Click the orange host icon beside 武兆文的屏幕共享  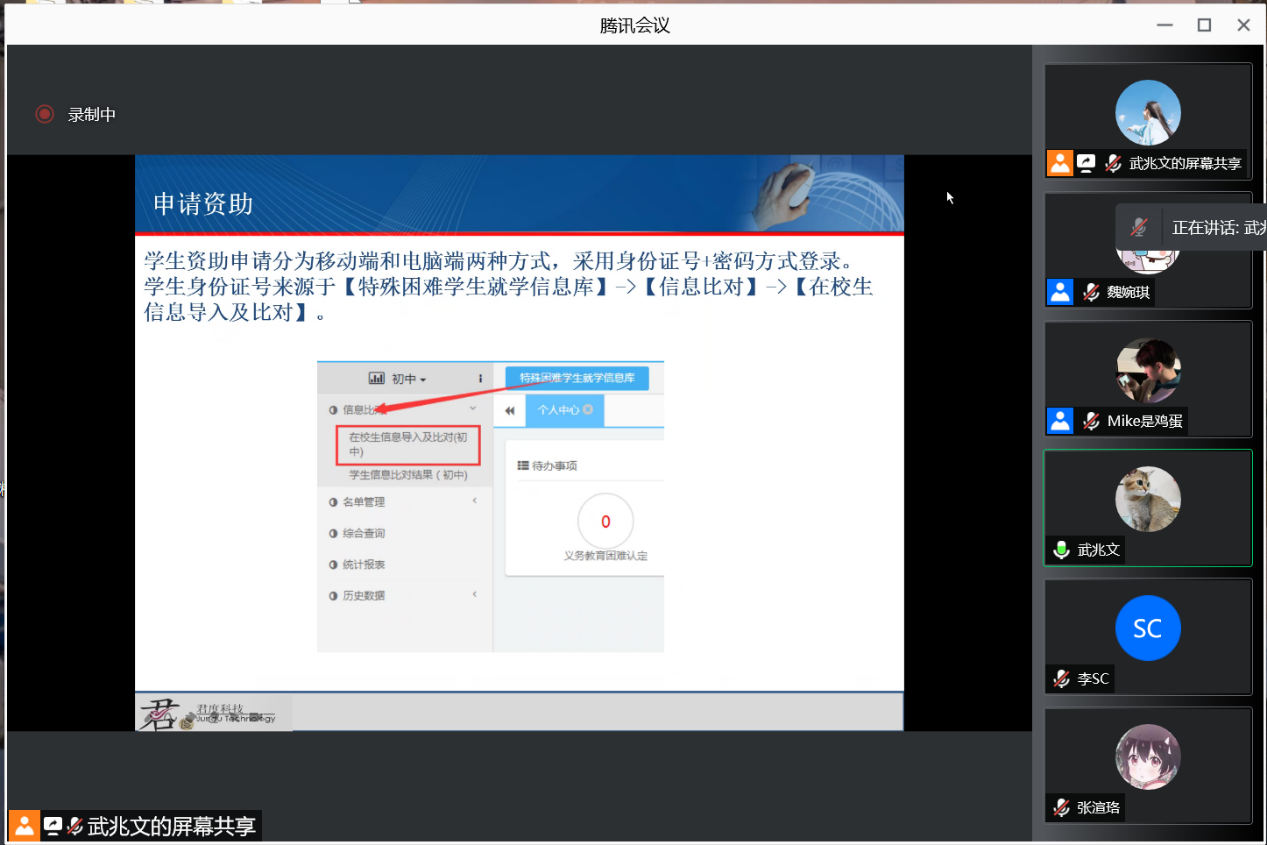[1060, 163]
